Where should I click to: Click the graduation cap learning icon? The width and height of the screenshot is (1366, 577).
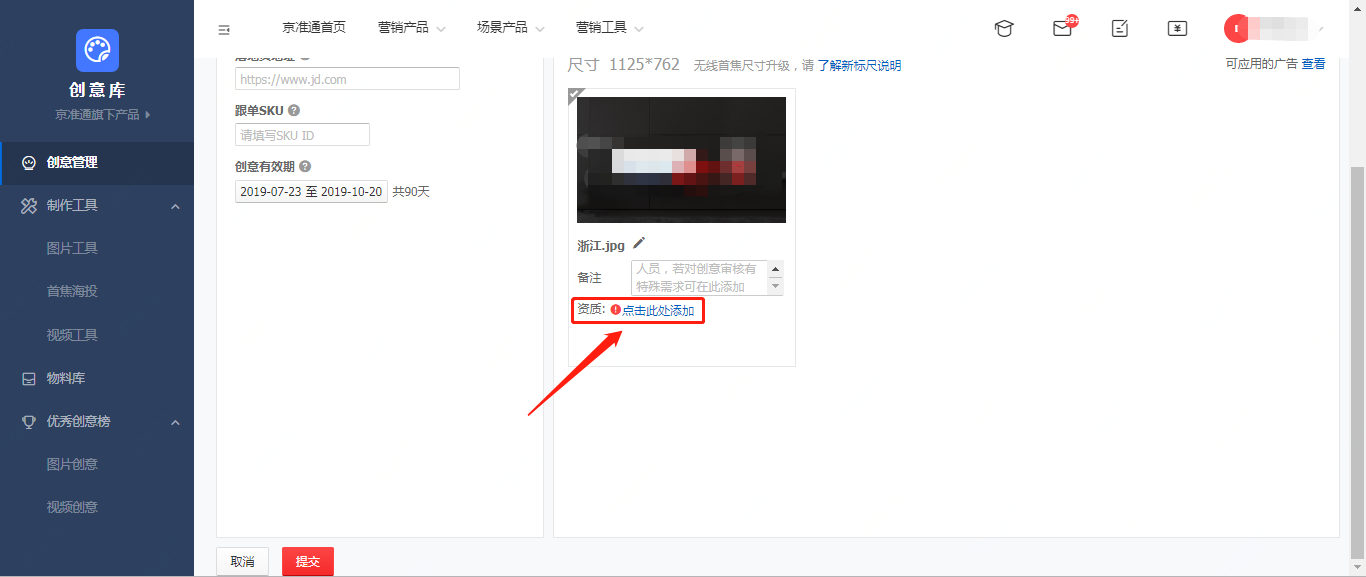coord(1003,29)
